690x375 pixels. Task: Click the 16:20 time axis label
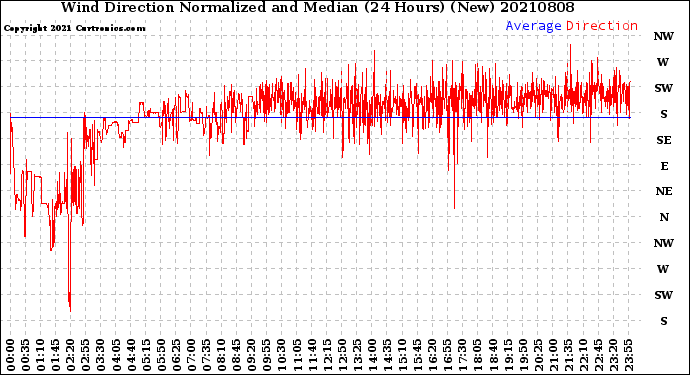tap(433, 355)
